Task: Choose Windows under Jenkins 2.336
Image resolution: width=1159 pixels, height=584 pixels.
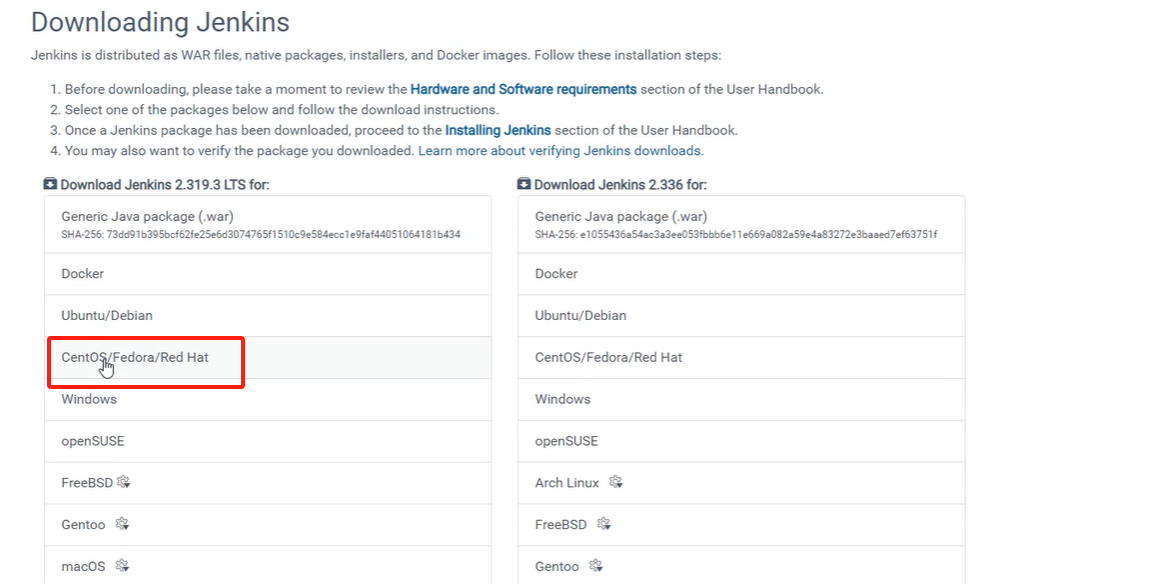Action: [x=741, y=399]
